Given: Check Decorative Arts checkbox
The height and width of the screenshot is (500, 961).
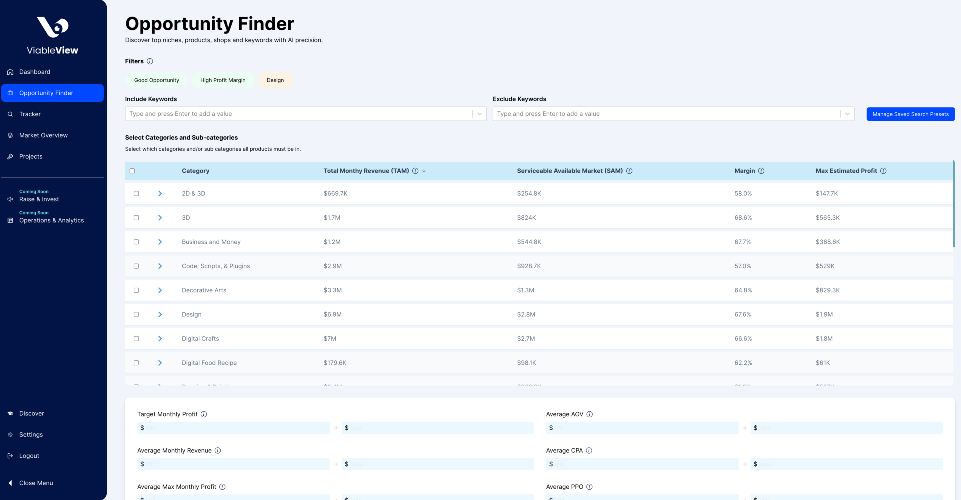Looking at the screenshot, I should click(x=136, y=290).
